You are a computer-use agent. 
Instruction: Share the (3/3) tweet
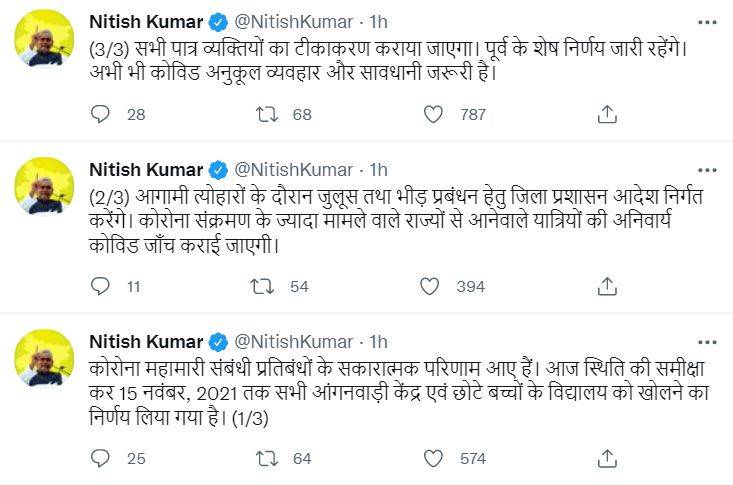point(606,115)
